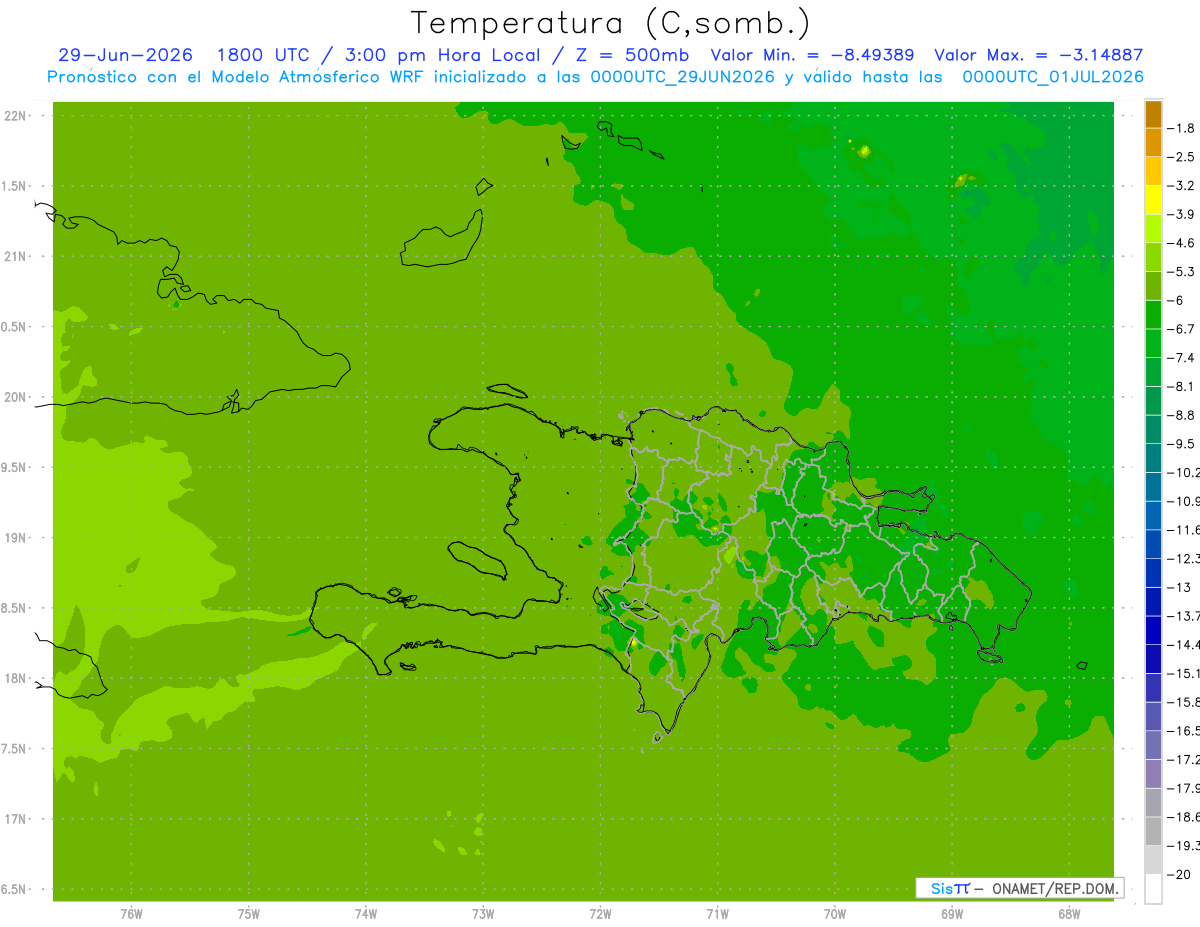Click the "ONAMET/REP.DOM." credit label
The height and width of the screenshot is (927, 1200).
(1054, 888)
